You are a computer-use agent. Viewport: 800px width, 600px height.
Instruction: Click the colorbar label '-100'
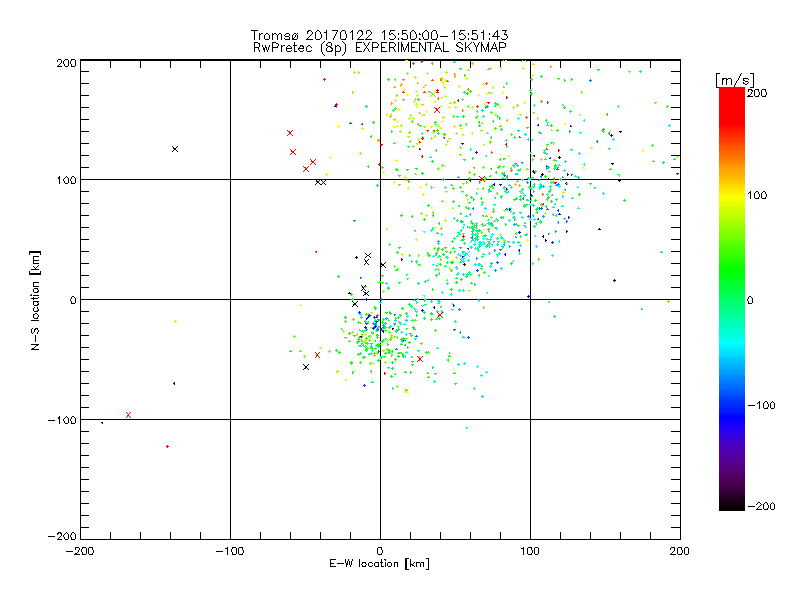pos(762,405)
